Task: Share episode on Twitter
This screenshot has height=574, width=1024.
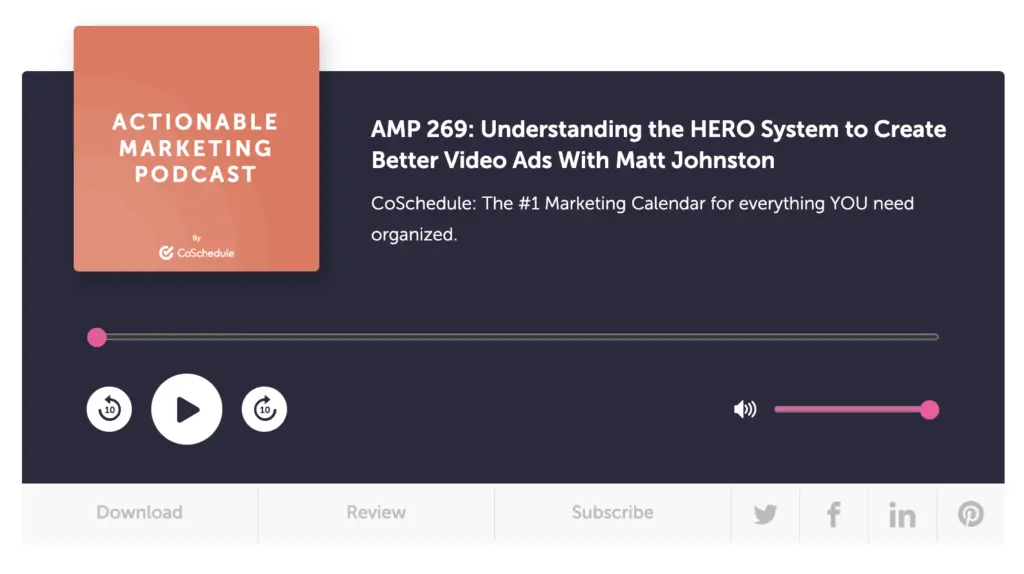Action: pos(765,515)
